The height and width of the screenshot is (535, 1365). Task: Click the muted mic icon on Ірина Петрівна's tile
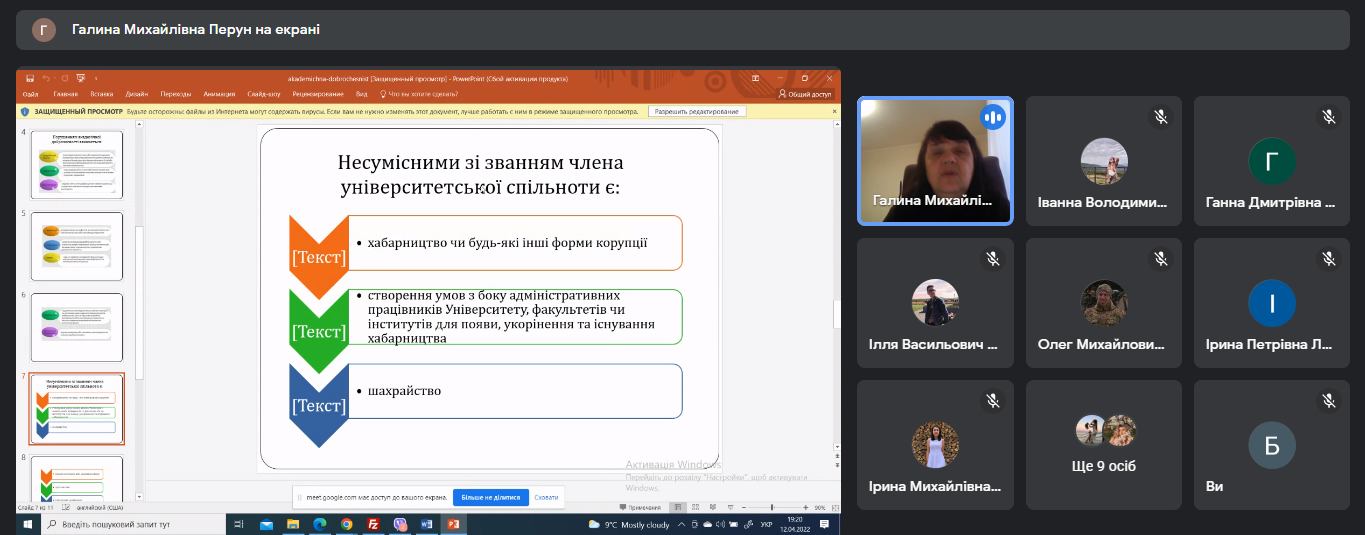click(x=1329, y=259)
